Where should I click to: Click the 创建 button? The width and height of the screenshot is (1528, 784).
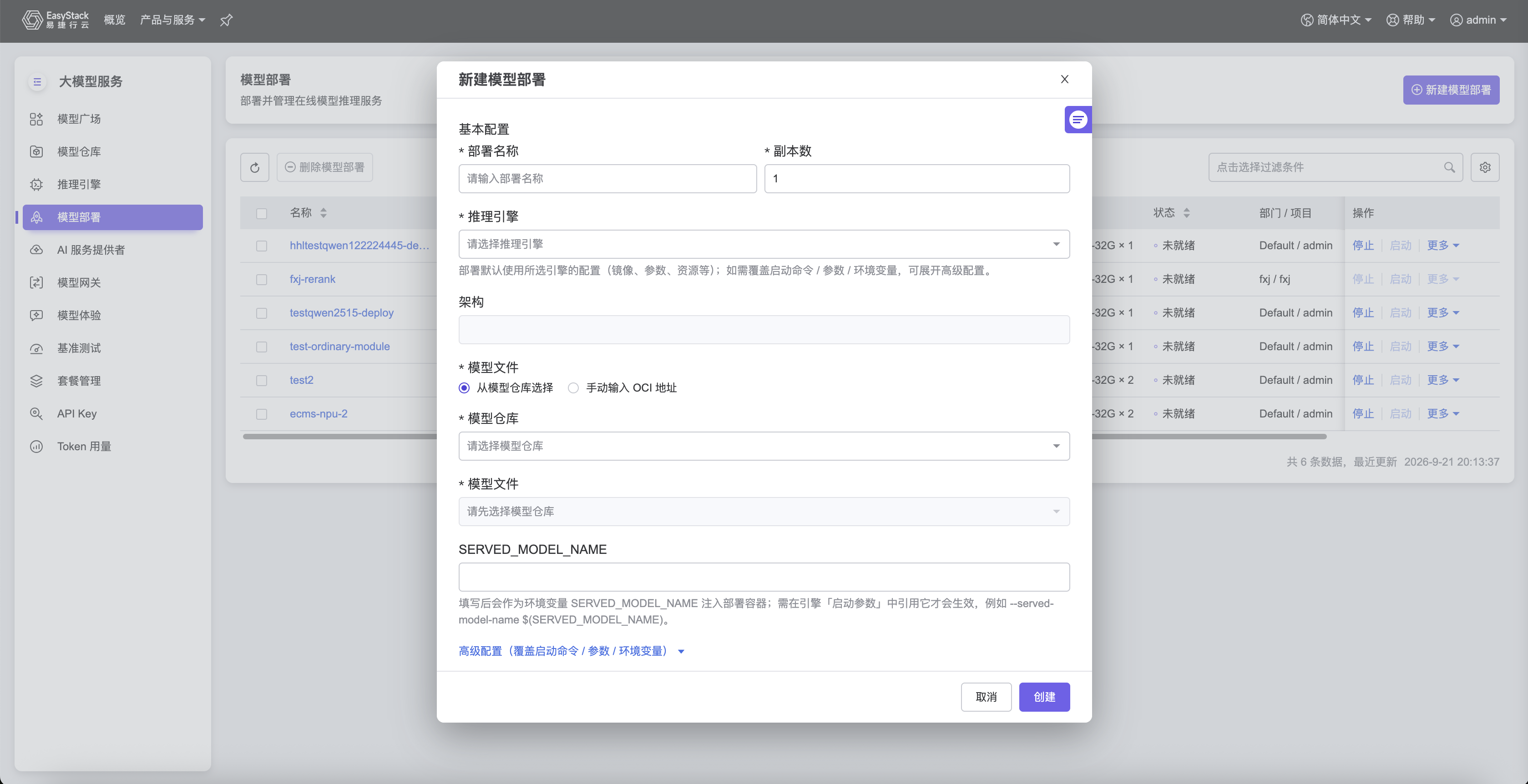point(1044,698)
